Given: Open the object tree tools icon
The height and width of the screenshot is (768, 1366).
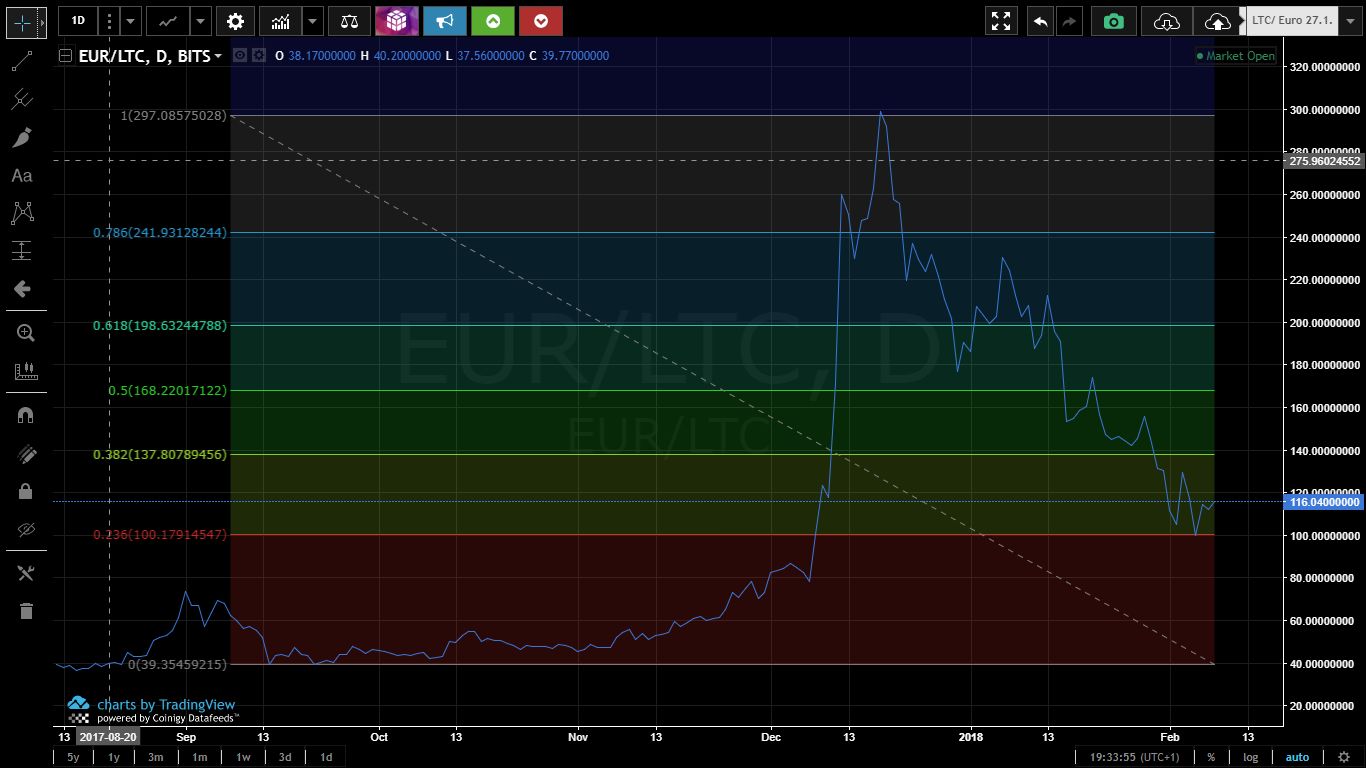Looking at the screenshot, I should (25, 573).
